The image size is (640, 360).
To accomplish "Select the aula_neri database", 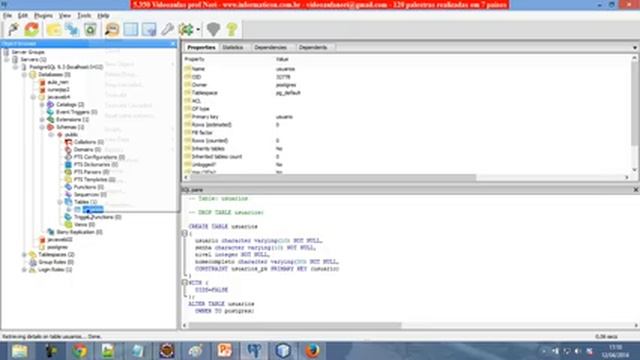I will pyautogui.click(x=58, y=82).
